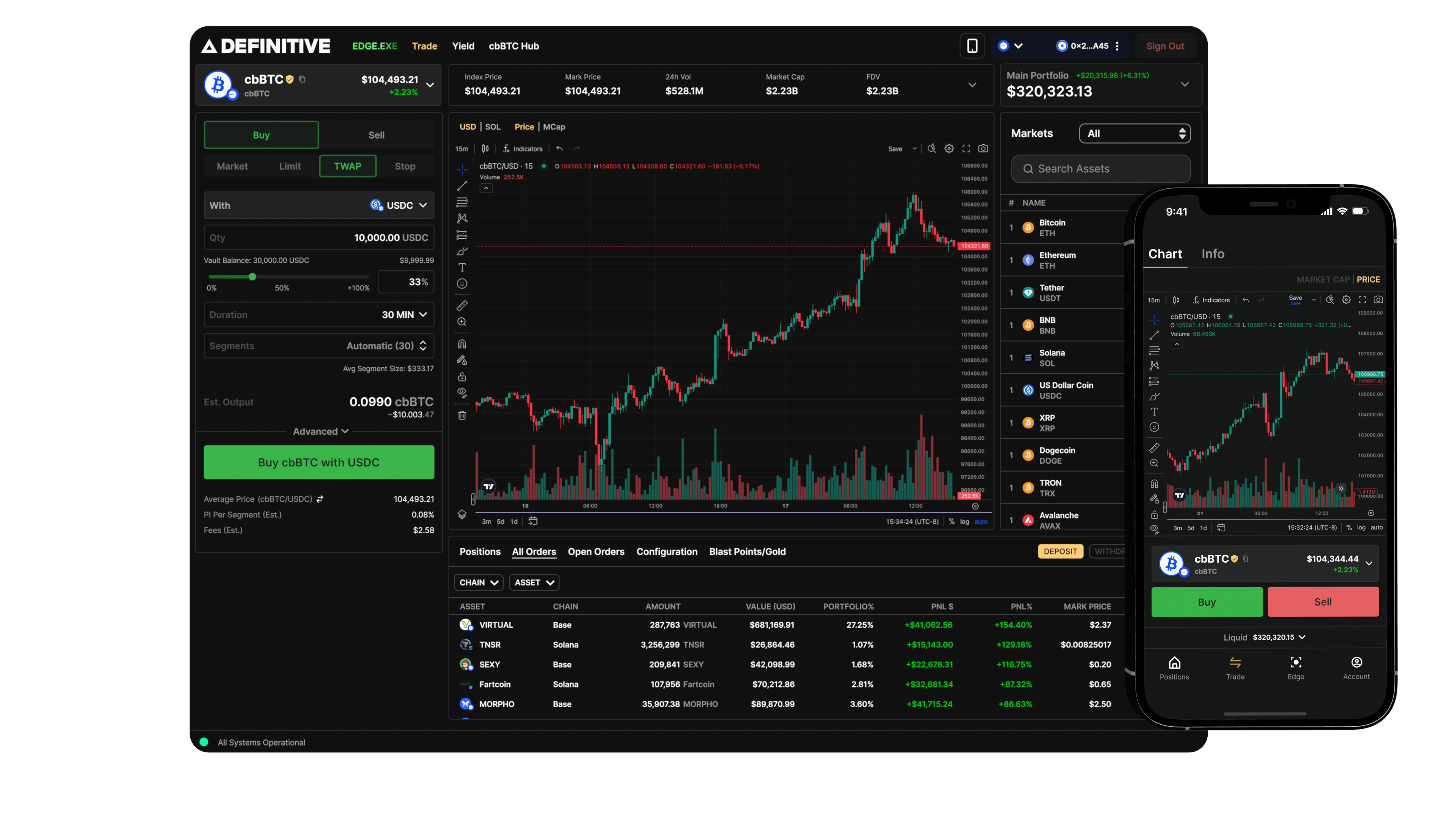Open the Indicators panel on the chart
Viewport: 1456px width, 819px height.
523,149
